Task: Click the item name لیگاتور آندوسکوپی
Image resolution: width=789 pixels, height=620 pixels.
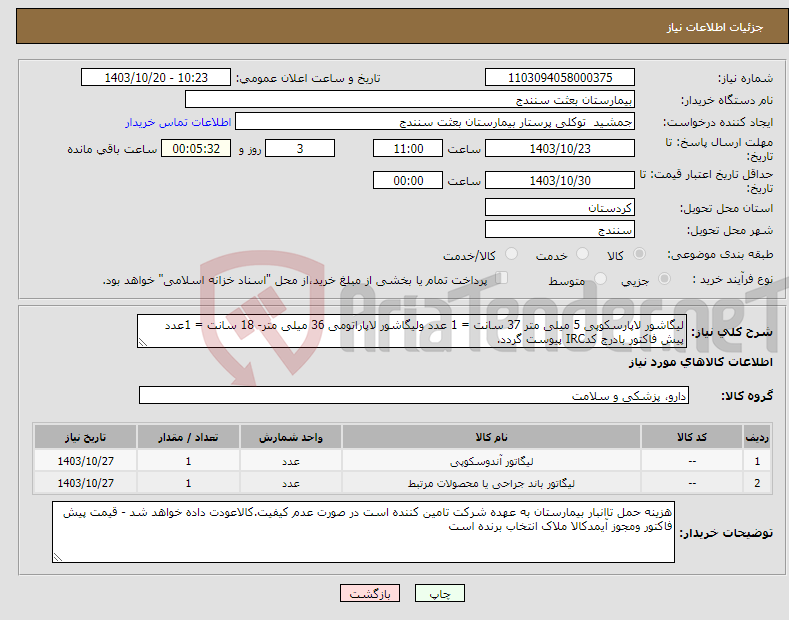Action: (x=491, y=461)
